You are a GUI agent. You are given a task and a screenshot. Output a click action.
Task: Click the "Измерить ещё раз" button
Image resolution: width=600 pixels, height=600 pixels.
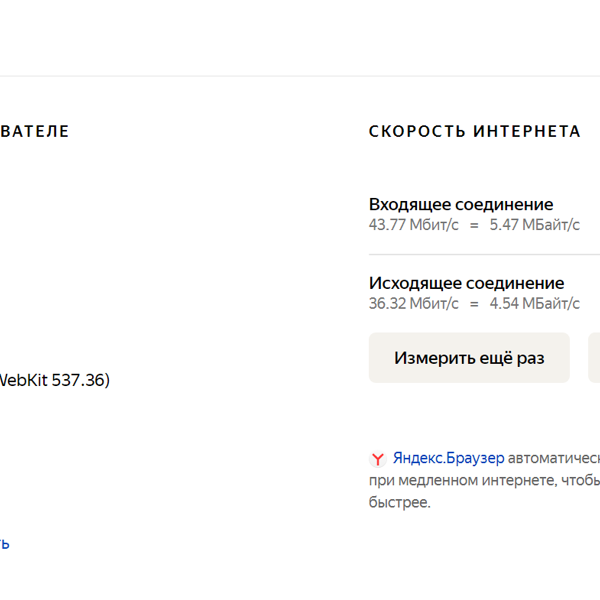(x=469, y=358)
